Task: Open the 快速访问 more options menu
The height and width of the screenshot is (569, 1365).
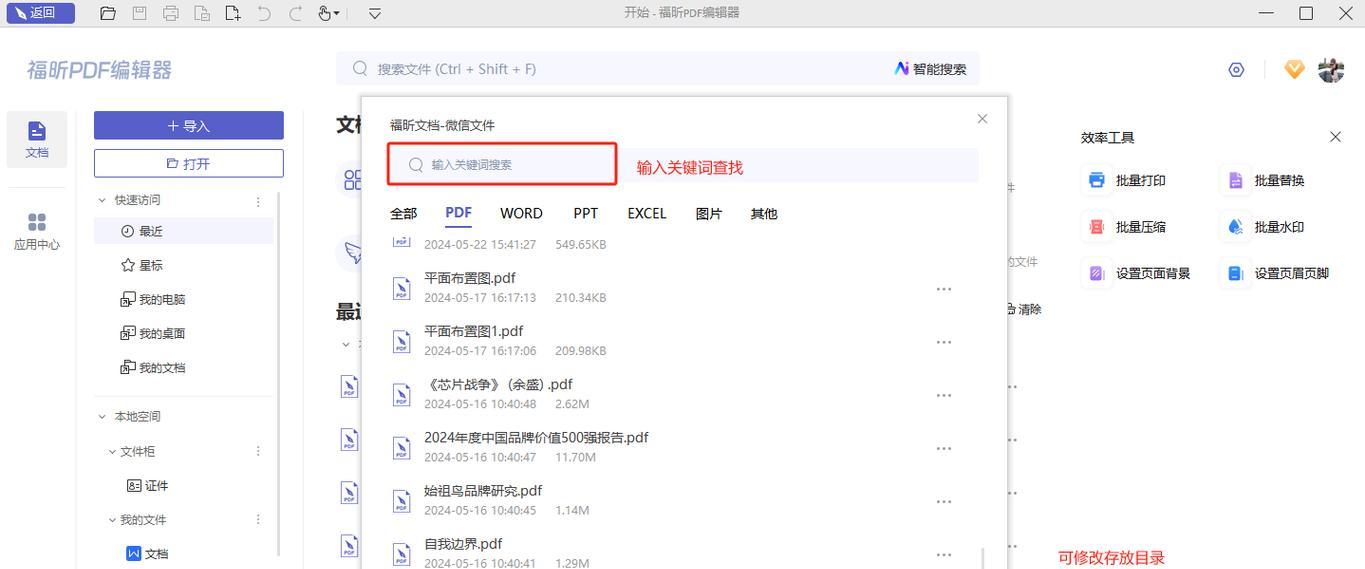Action: [x=258, y=201]
